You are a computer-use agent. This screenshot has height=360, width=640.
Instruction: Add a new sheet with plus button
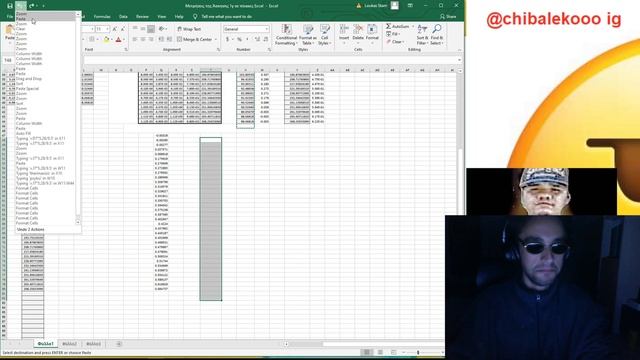pos(119,344)
